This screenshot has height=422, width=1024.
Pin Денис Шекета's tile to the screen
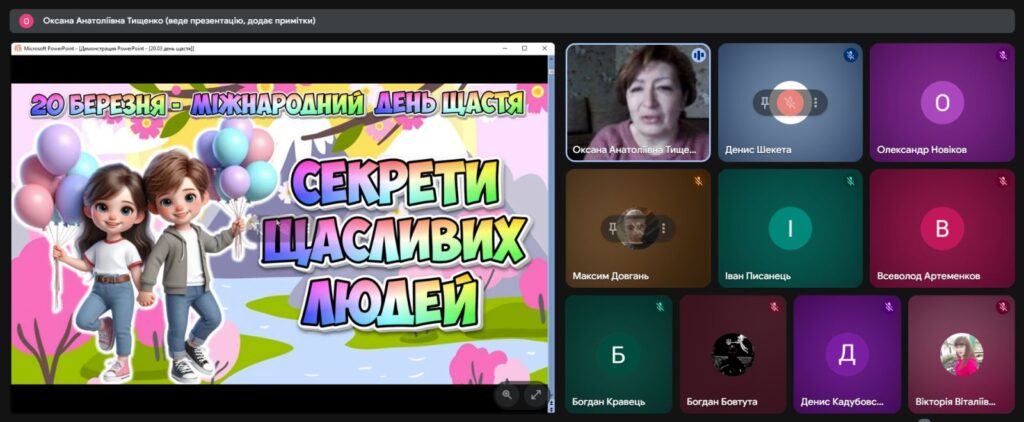tap(765, 102)
